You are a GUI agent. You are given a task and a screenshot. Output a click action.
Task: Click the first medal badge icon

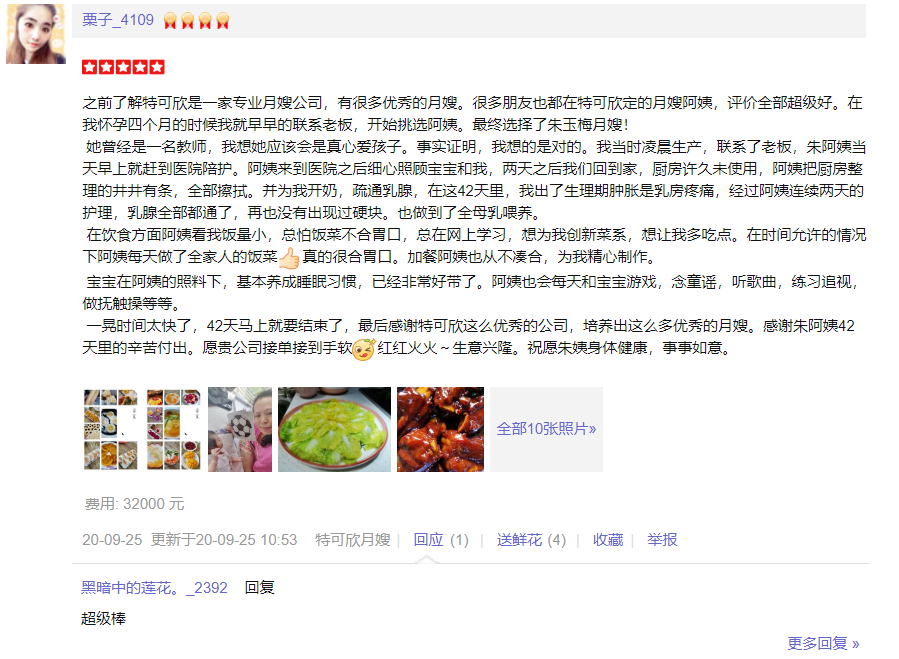click(170, 21)
